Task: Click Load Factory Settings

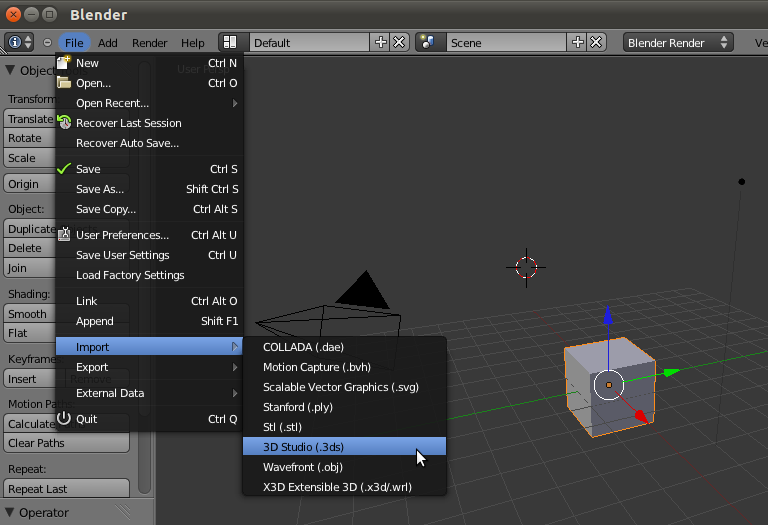Action: coord(149,275)
